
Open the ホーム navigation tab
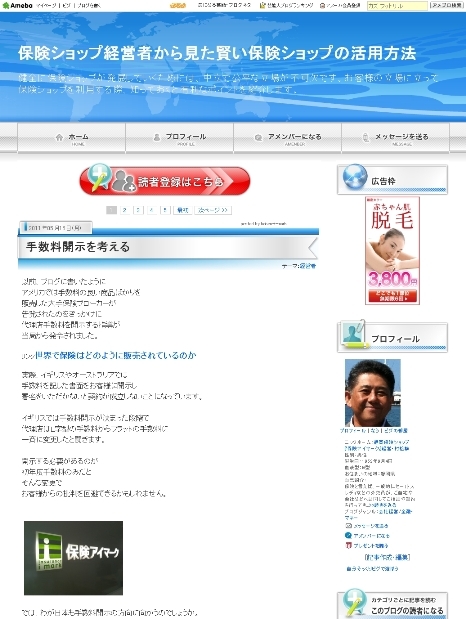pos(71,137)
